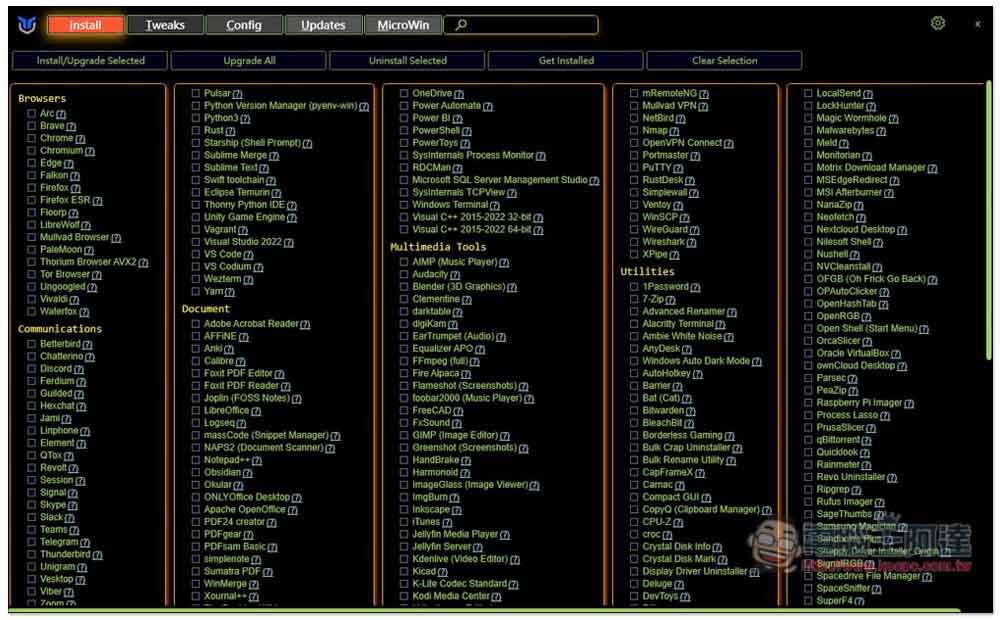
Task: Open the settings gear icon
Action: click(938, 24)
